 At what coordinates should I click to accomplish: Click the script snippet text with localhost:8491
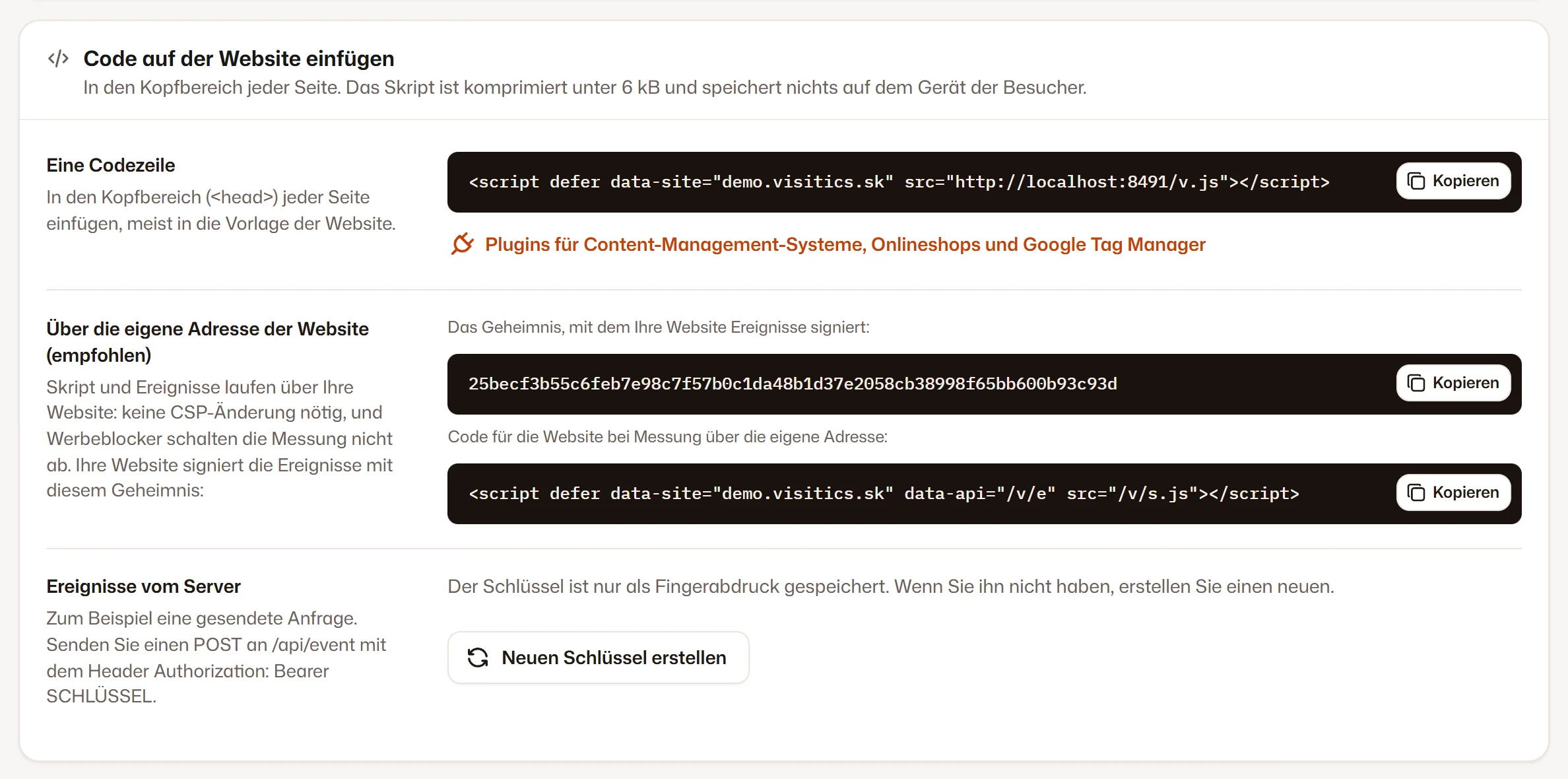click(899, 182)
